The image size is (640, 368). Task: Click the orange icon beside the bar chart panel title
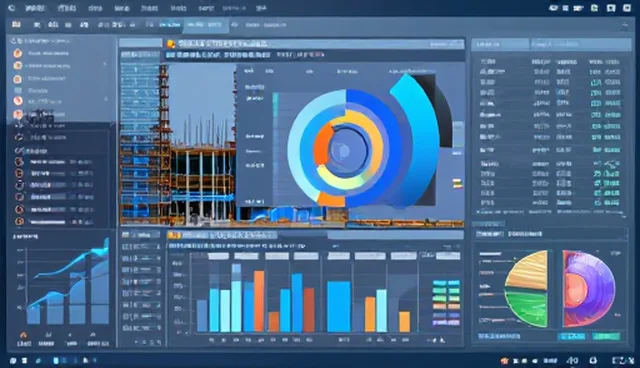point(174,235)
